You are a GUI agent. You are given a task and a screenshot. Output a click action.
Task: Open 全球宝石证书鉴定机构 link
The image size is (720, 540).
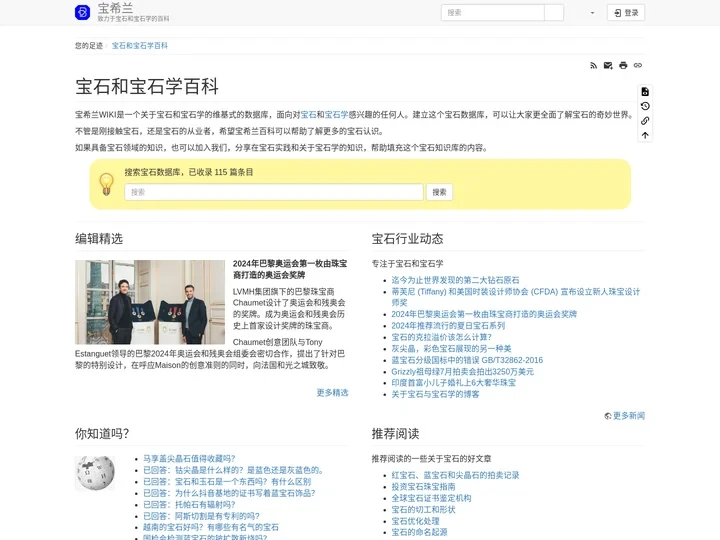click(x=431, y=498)
